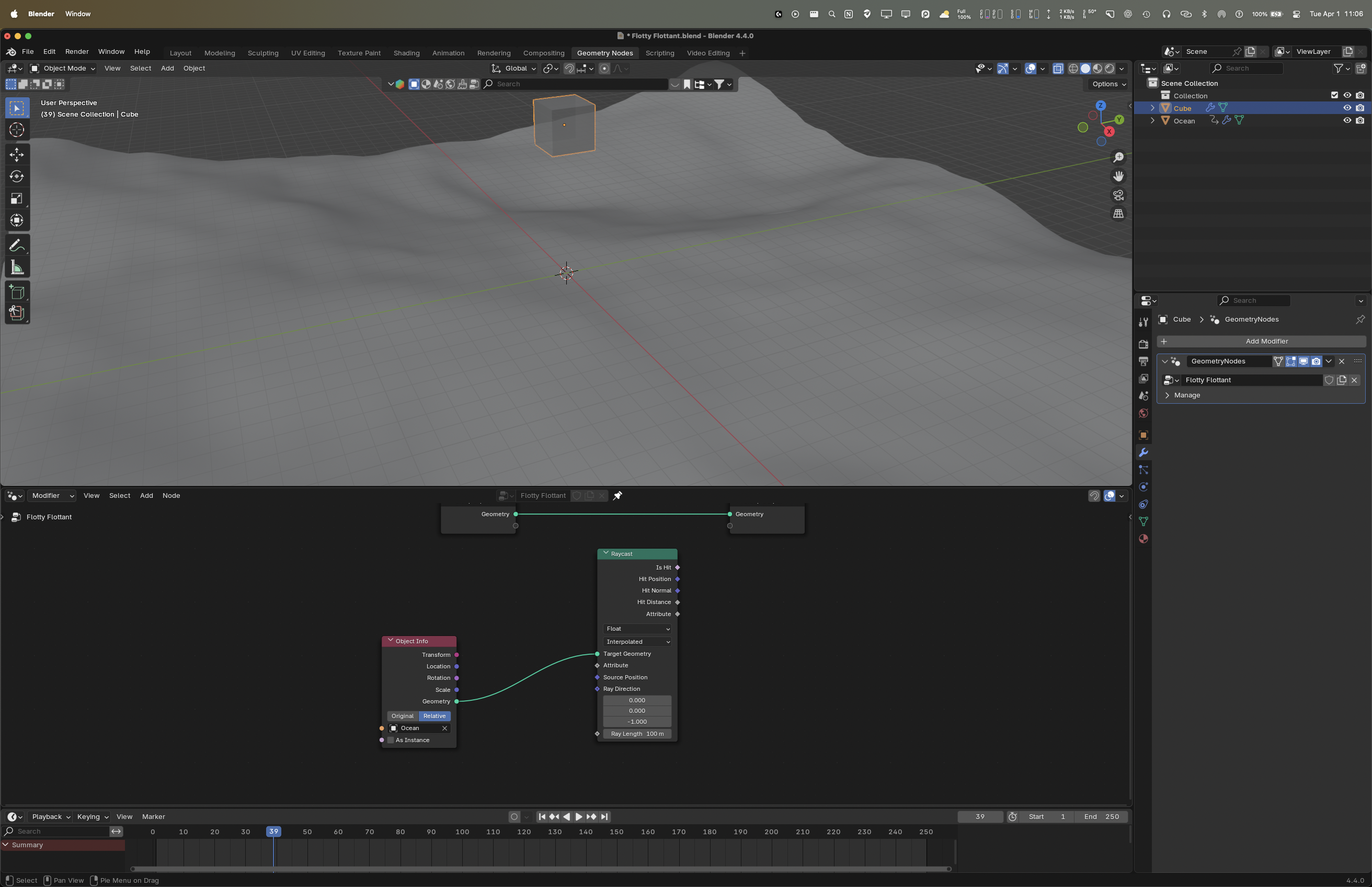Open Global transform orientation dropdown
The image size is (1372, 887).
tap(513, 69)
